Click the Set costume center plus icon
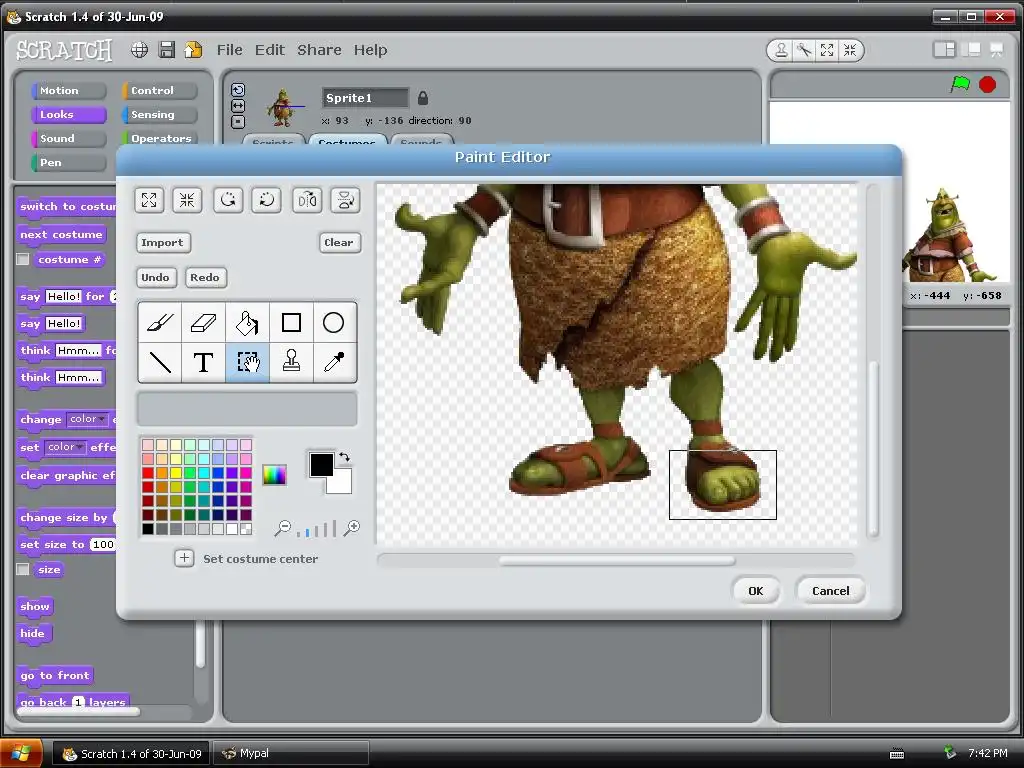This screenshot has width=1024, height=768. click(184, 558)
